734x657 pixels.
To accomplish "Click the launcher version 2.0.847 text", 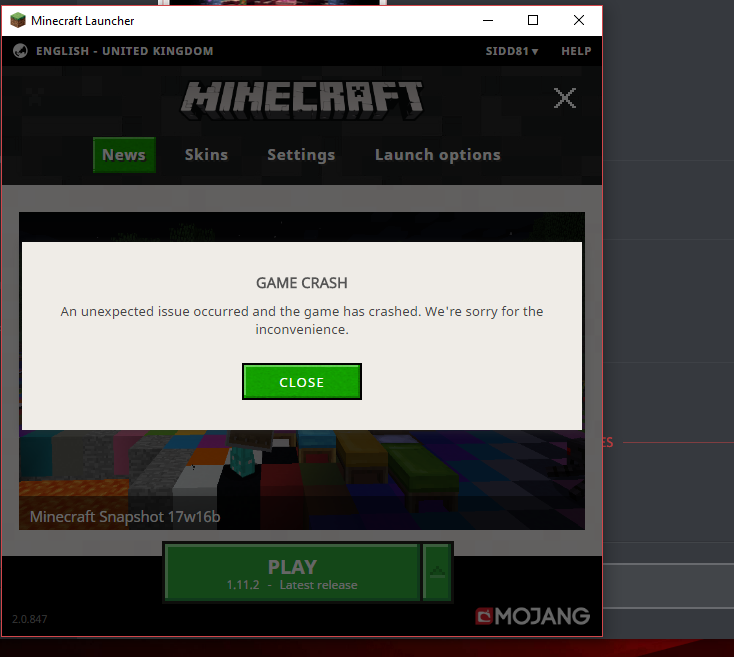I will [x=29, y=619].
